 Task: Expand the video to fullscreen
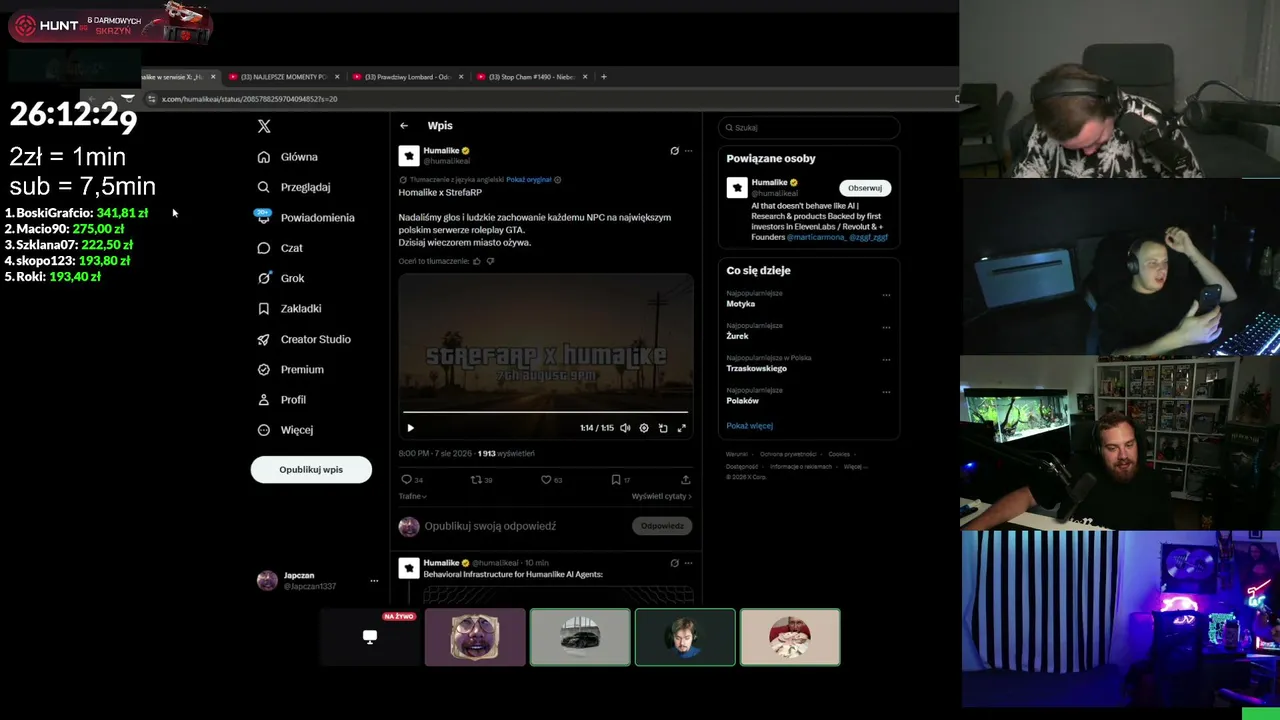point(682,428)
